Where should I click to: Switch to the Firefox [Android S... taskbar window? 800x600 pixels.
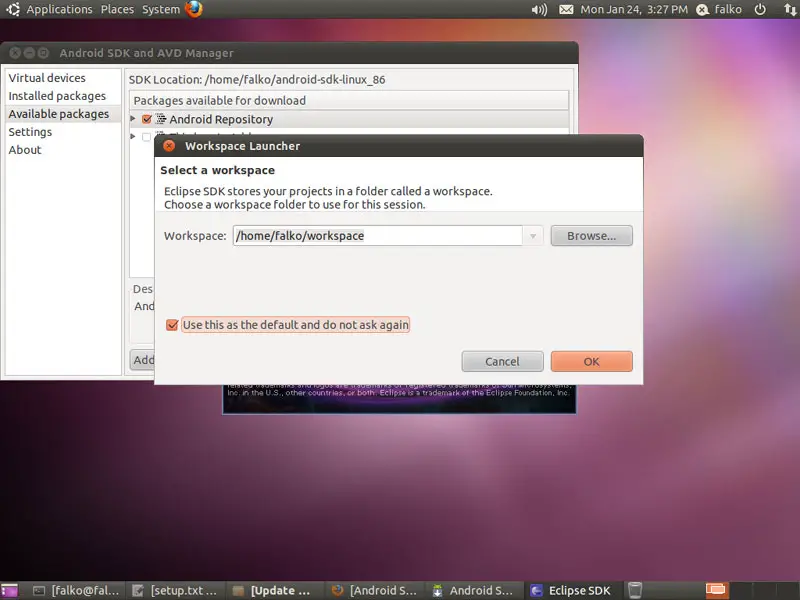point(374,590)
